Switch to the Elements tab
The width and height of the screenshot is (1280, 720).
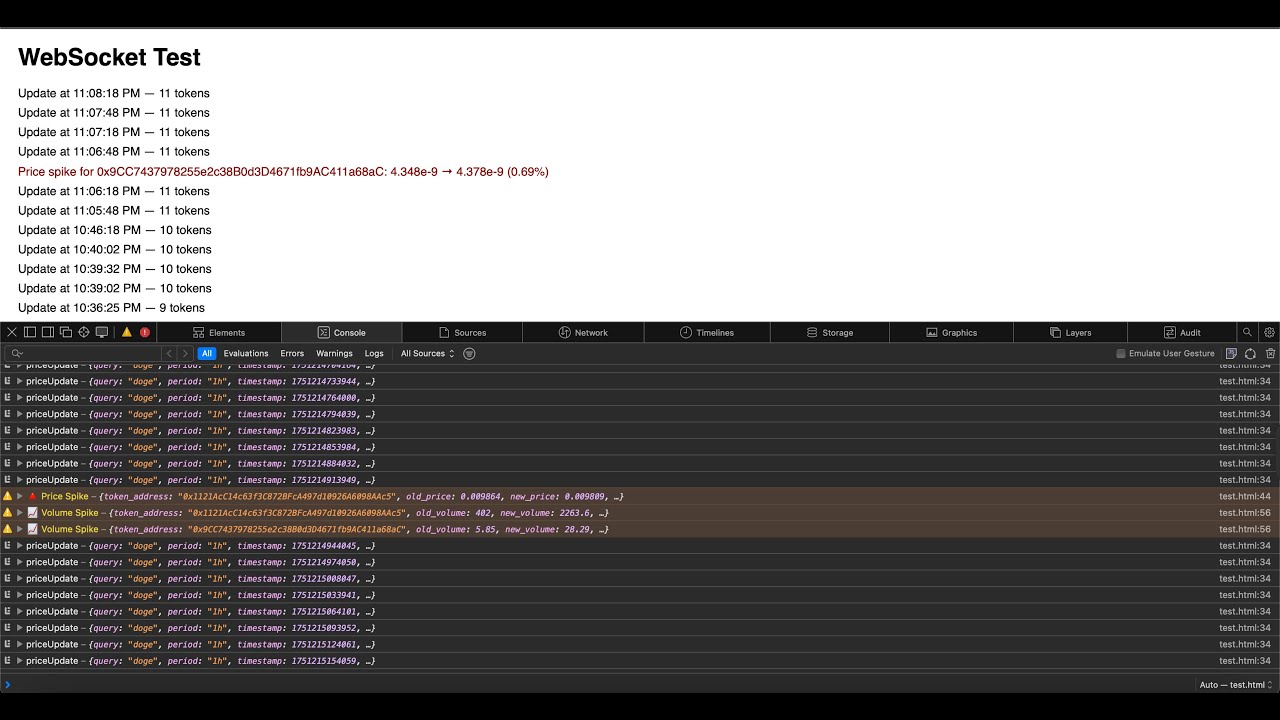tap(219, 332)
